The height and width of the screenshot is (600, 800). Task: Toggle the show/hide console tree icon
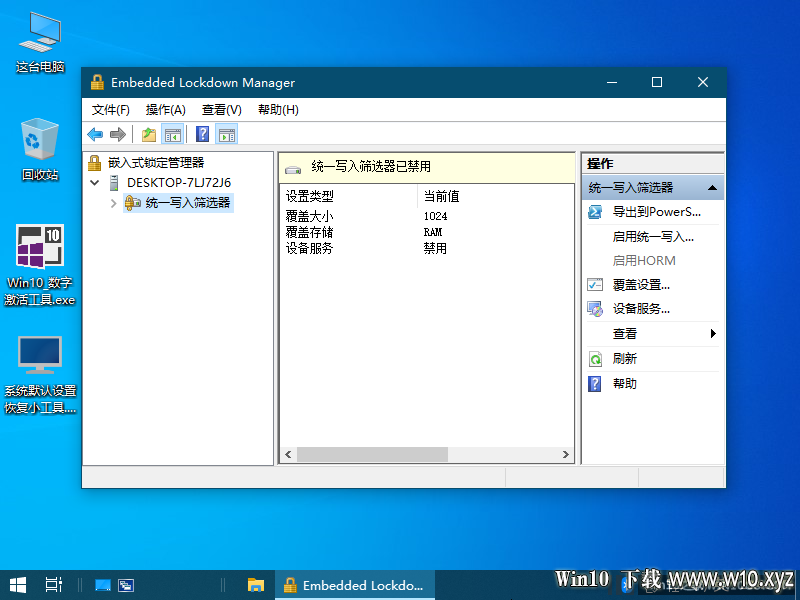172,135
